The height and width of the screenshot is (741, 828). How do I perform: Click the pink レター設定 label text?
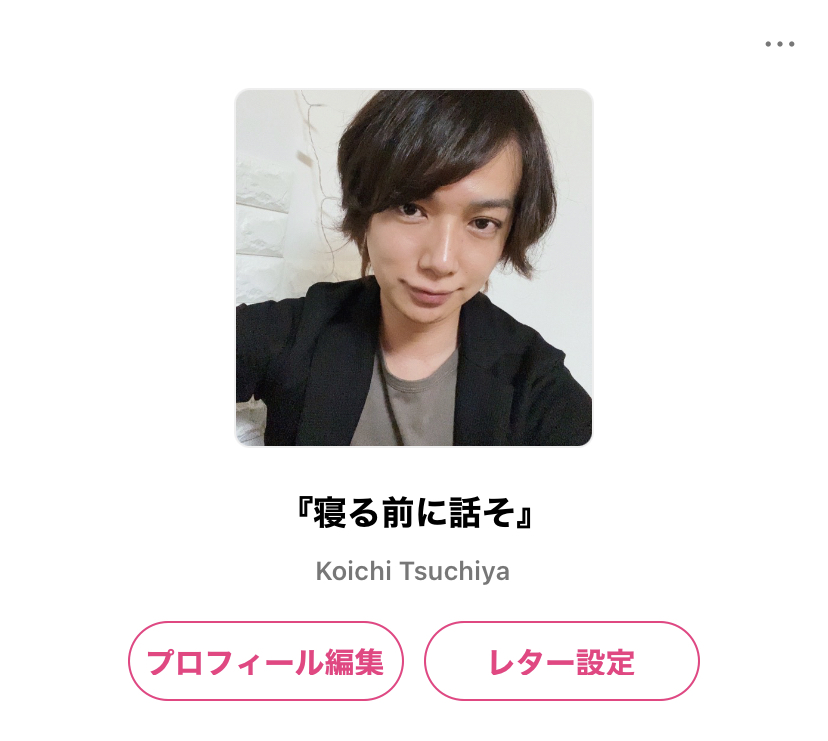point(562,662)
